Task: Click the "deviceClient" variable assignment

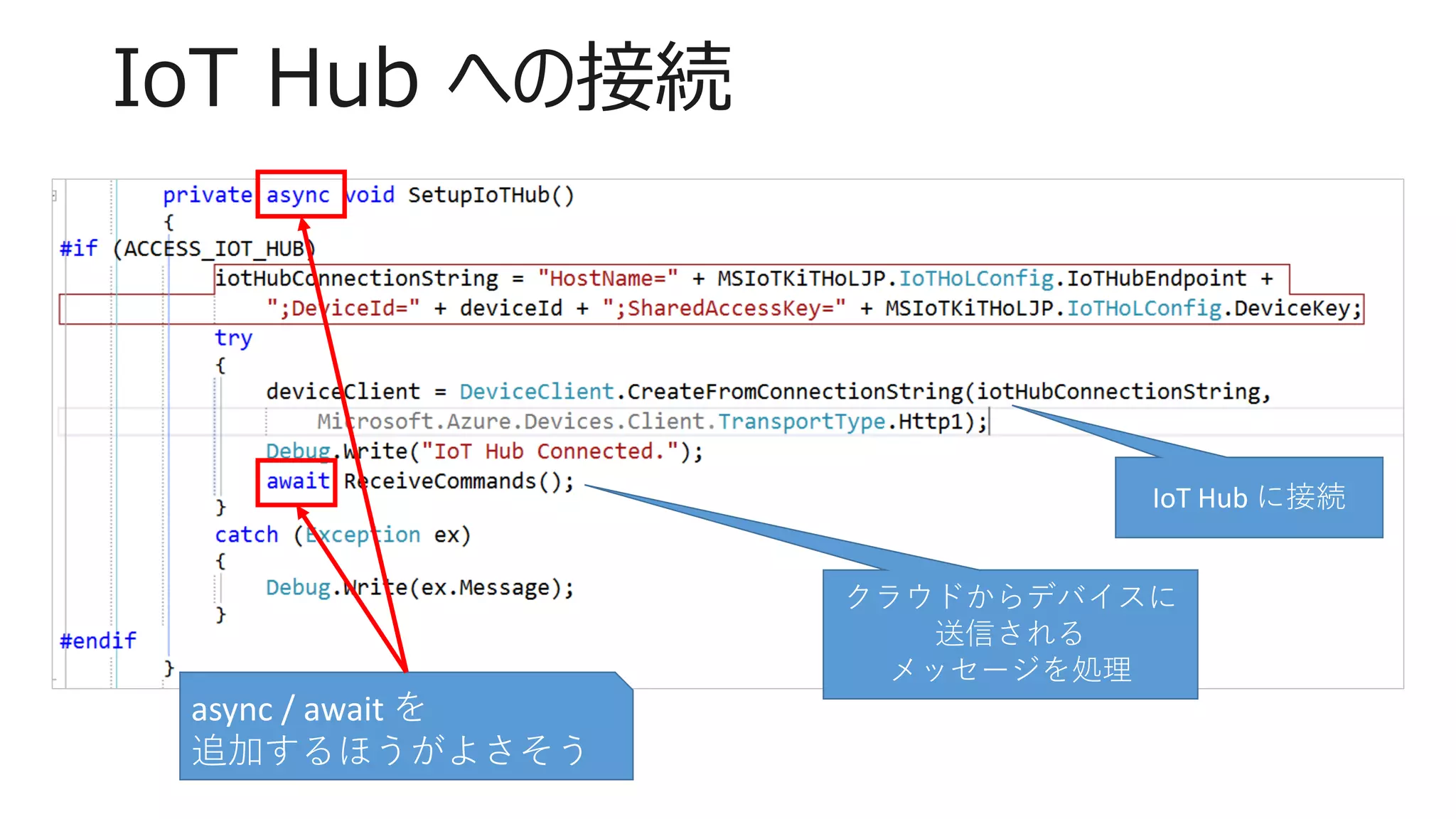Action: [x=343, y=392]
